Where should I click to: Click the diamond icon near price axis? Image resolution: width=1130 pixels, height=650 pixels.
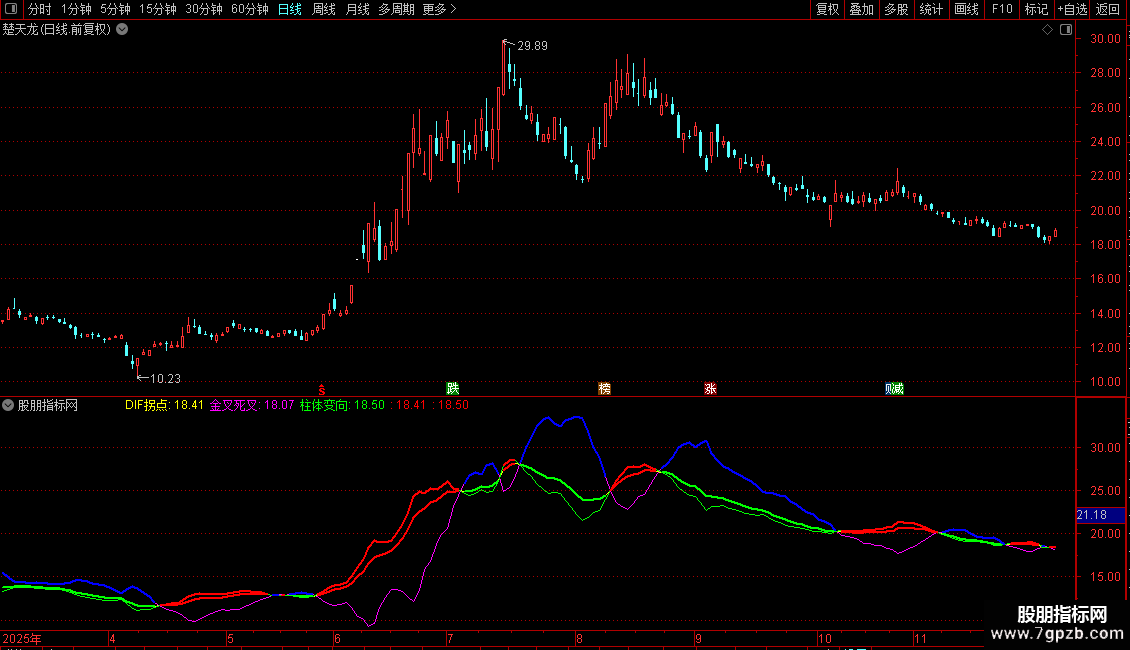pyautogui.click(x=1047, y=30)
